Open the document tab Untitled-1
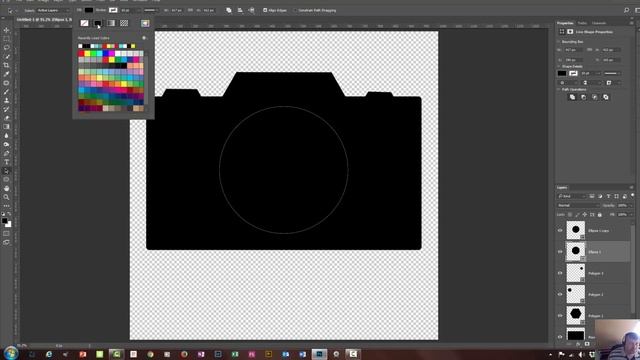 click(44, 19)
